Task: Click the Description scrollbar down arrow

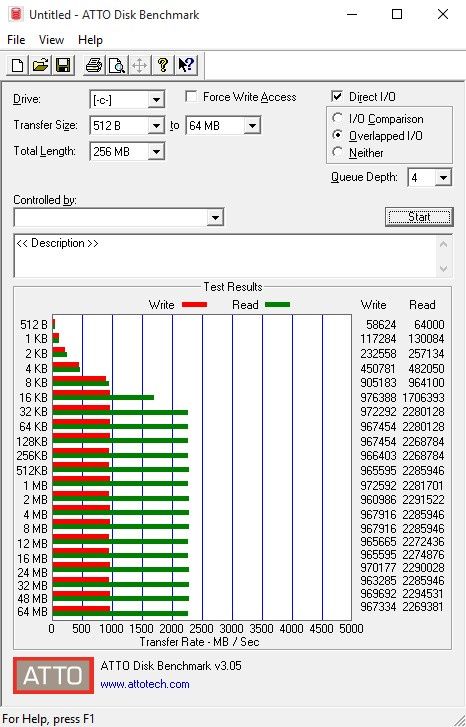Action: [443, 268]
